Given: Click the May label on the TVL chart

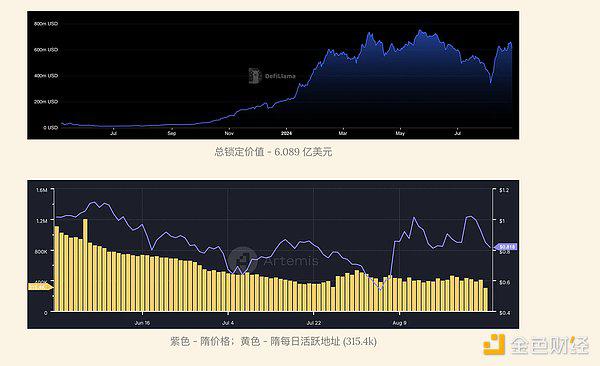Looking at the screenshot, I should 400,133.
